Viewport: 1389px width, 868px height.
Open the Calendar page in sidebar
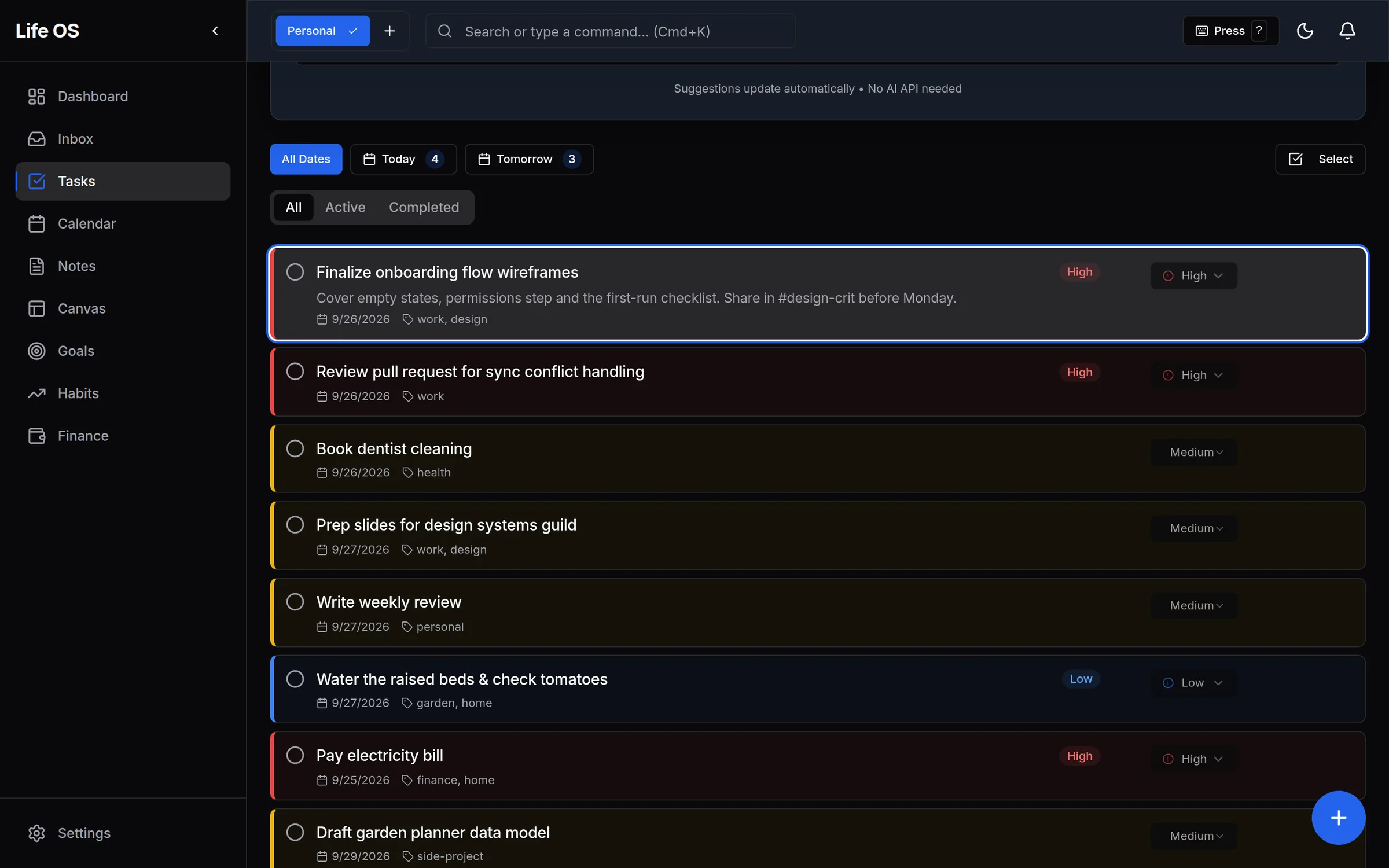click(123, 223)
